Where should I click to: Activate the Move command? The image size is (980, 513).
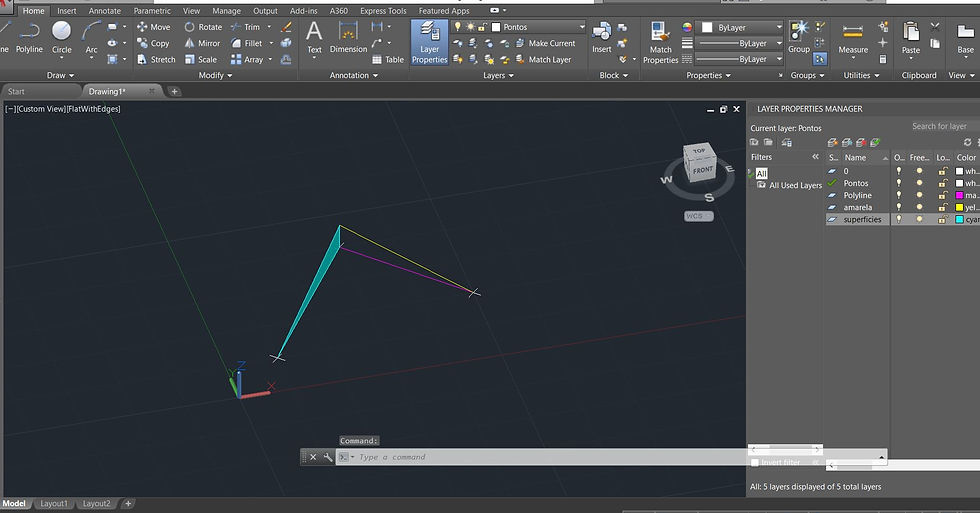tap(154, 27)
